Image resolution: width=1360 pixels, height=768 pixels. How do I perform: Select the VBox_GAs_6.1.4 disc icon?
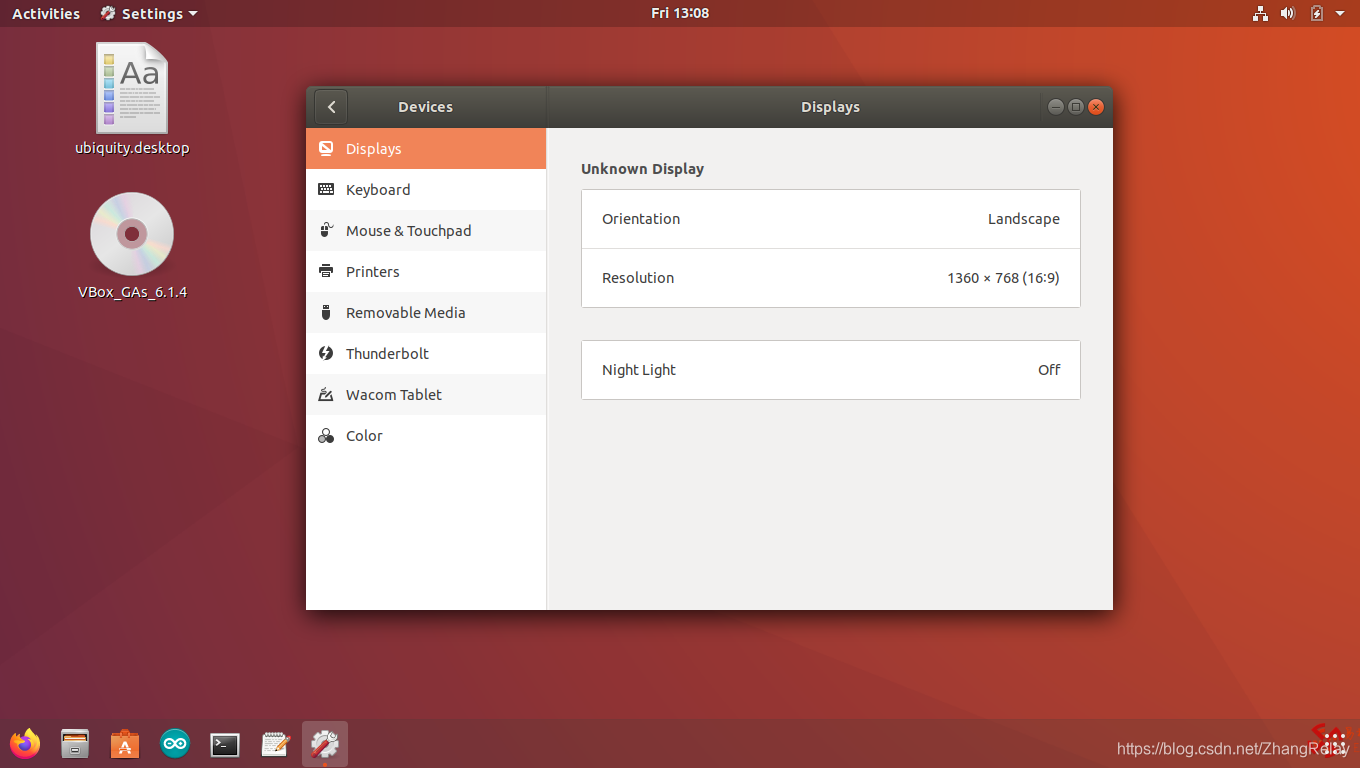click(x=132, y=246)
